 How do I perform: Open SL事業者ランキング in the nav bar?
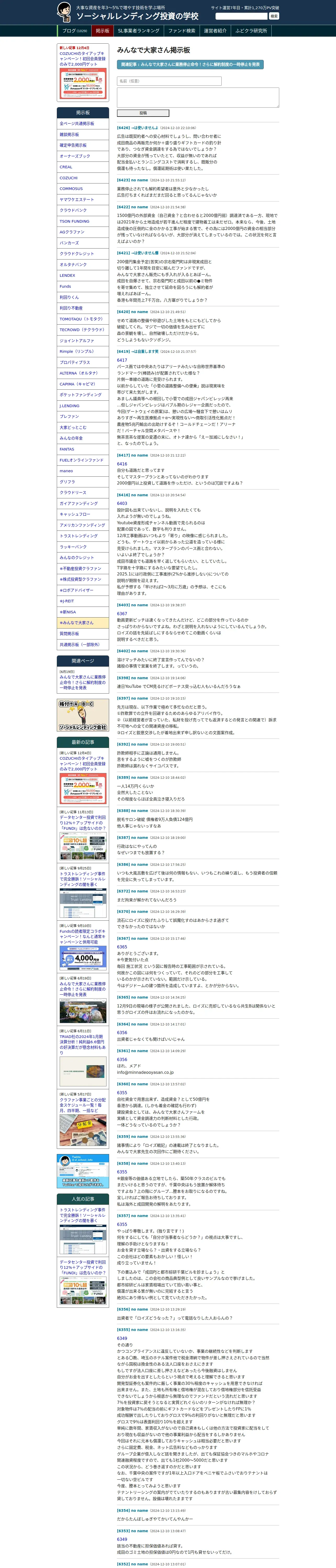[138, 31]
